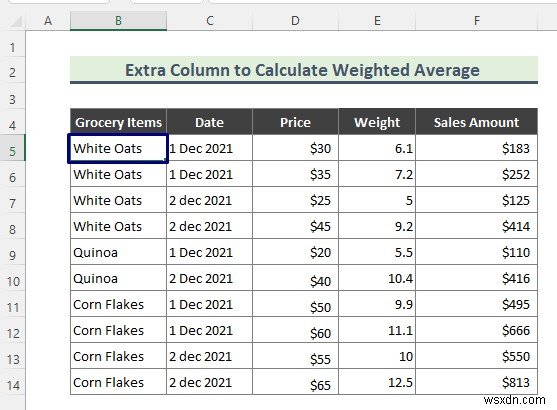Click the fill handle of cell B5
557x410 pixels.
[166, 161]
